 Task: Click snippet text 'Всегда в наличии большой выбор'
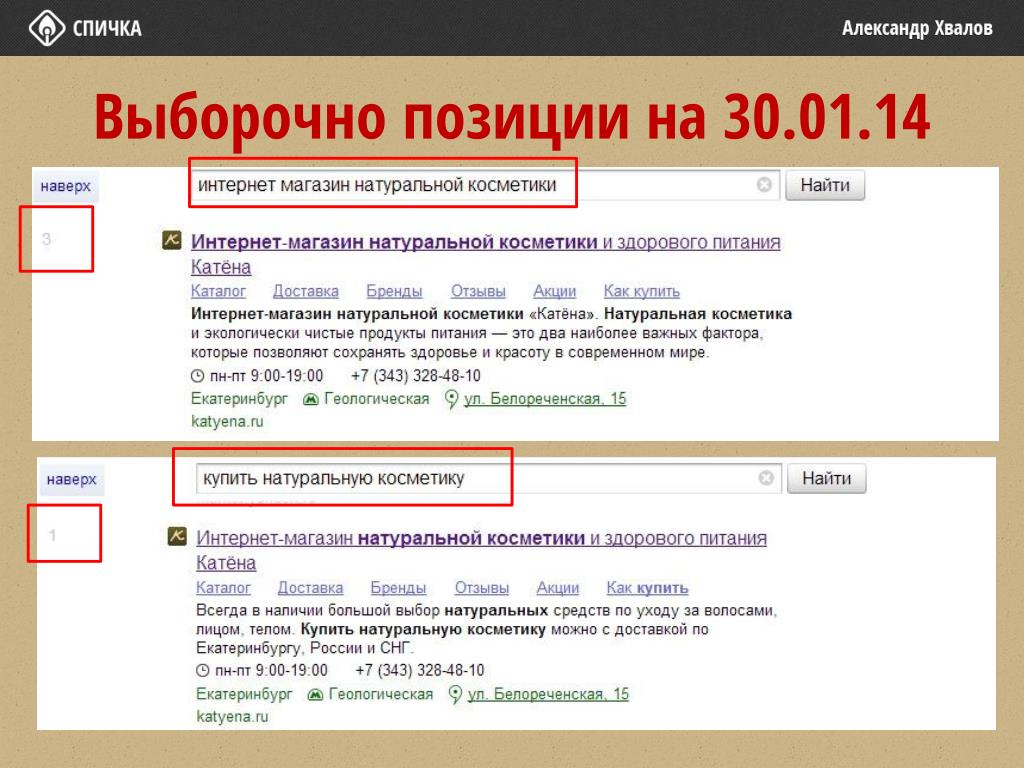[x=318, y=611]
